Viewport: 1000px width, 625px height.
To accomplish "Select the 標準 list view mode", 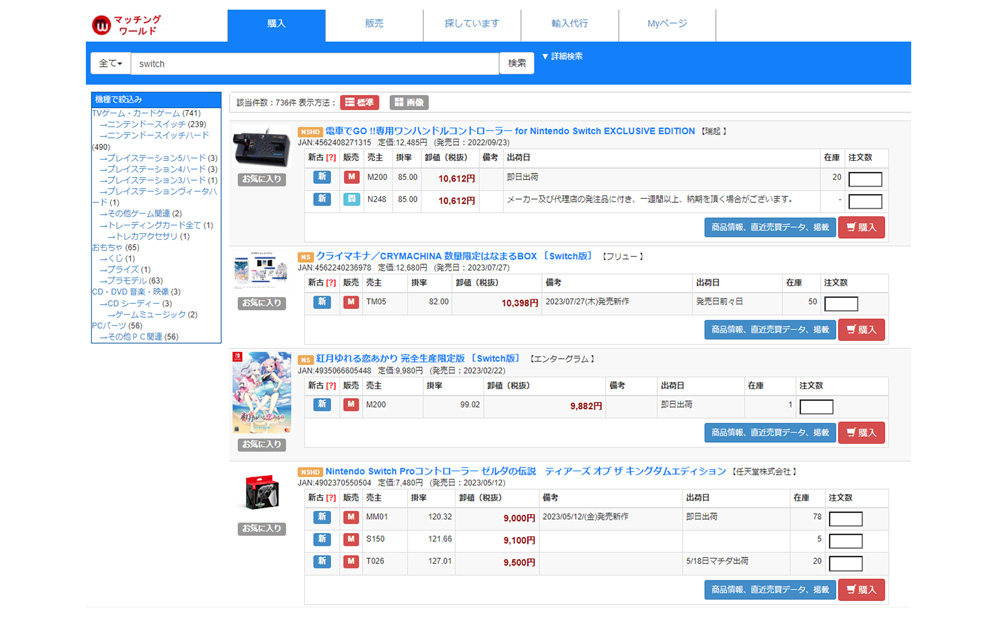I will (360, 102).
